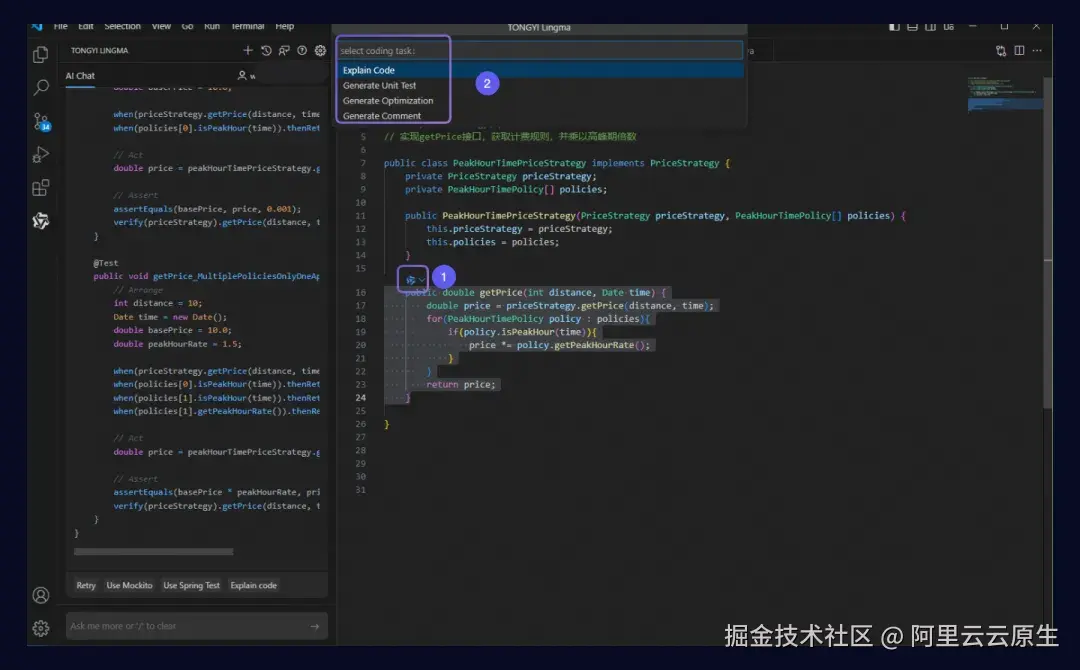Image resolution: width=1080 pixels, height=670 pixels.
Task: Click the PeakHourTimePriceStrategy class name on line 7
Action: 519,163
